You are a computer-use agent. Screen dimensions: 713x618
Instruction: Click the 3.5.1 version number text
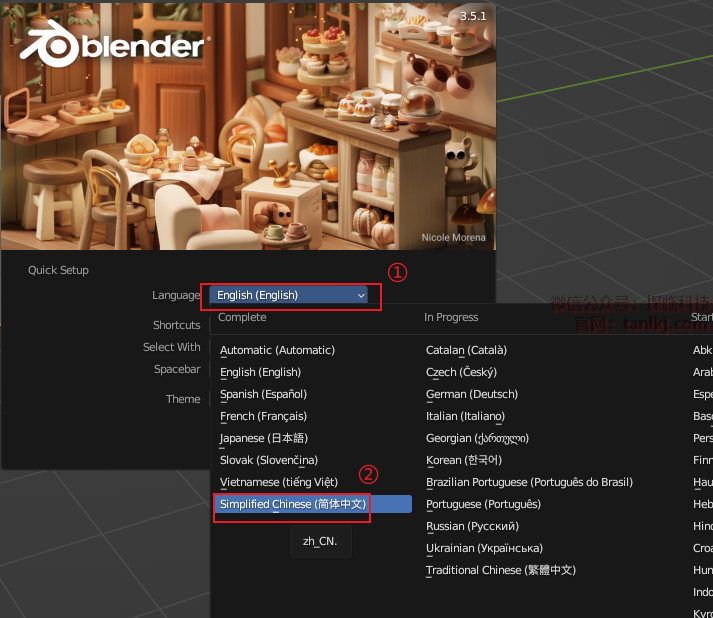coord(473,16)
